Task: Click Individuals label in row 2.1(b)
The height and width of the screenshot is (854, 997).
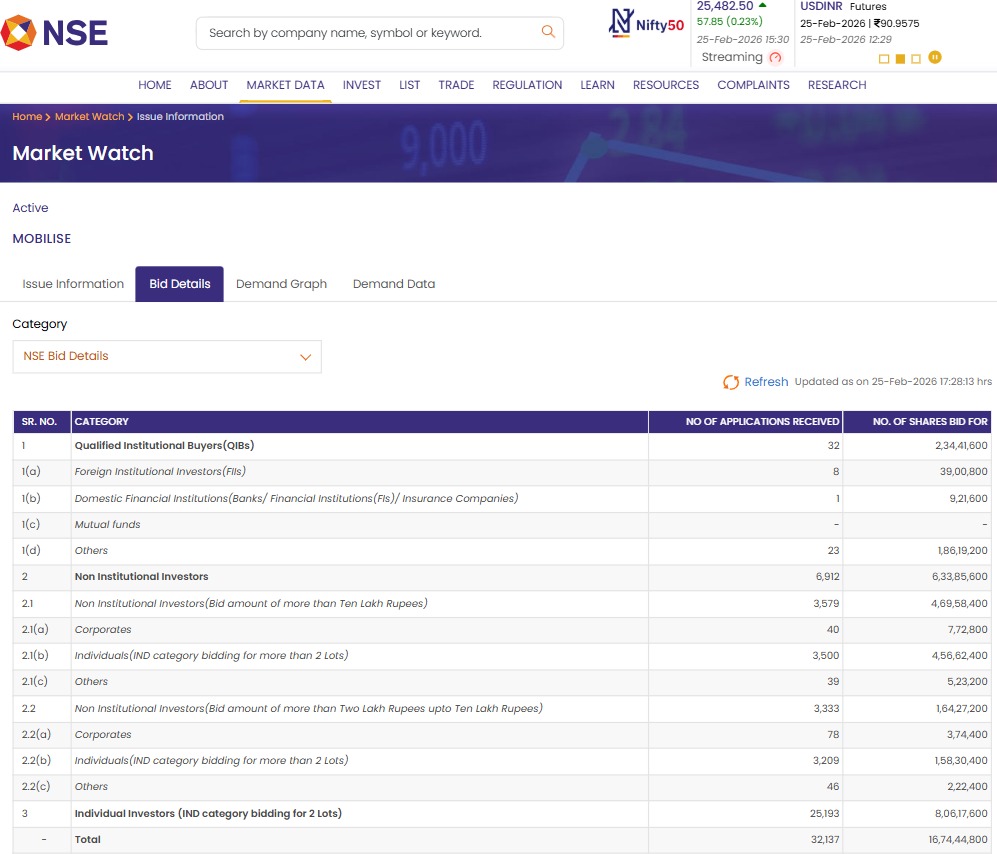Action: point(211,655)
